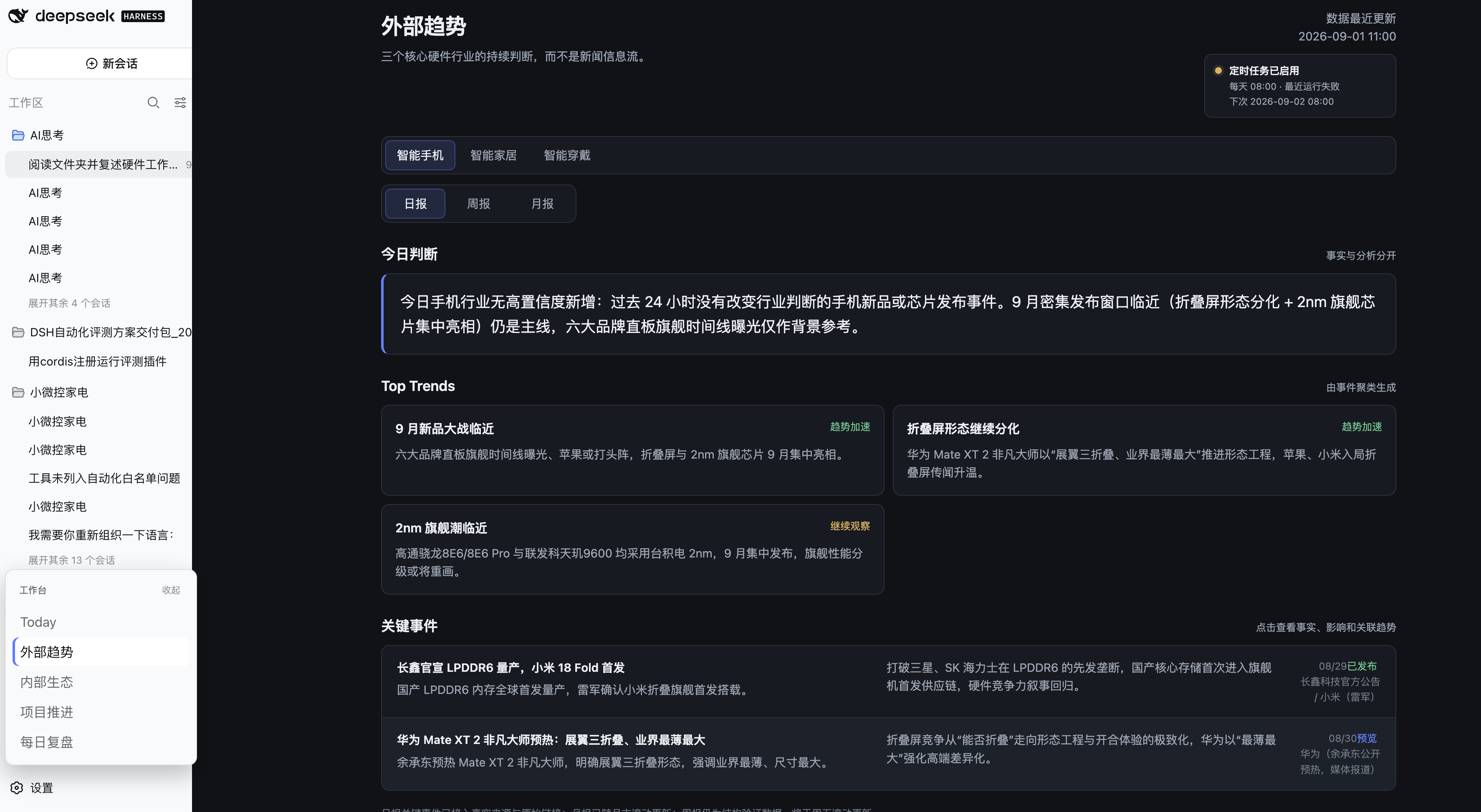Click the HARNESS badge beside deepseek

(143, 16)
